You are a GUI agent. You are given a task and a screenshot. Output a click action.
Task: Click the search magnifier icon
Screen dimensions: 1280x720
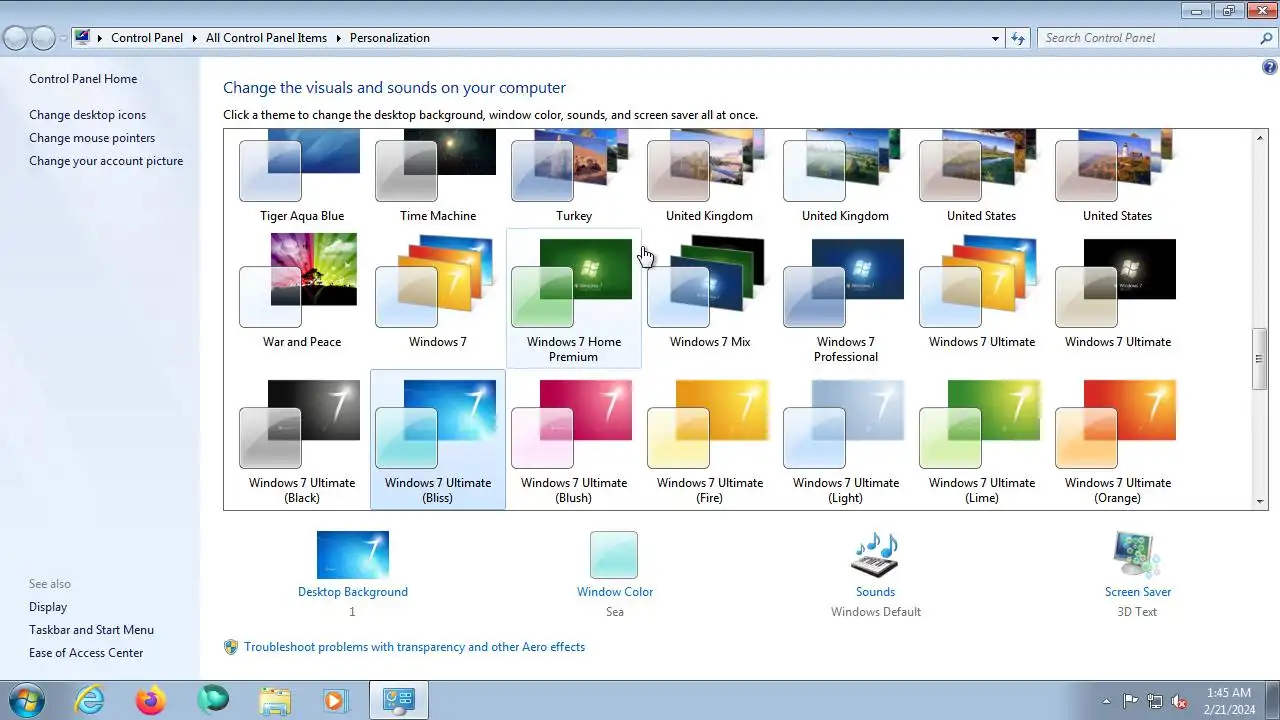coord(1266,38)
